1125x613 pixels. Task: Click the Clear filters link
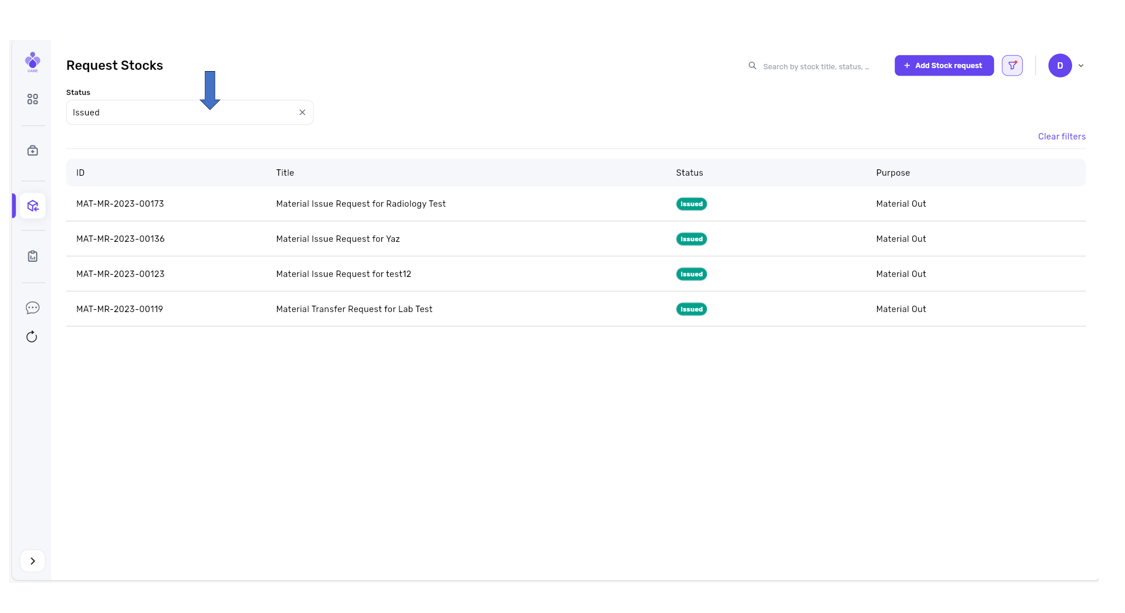coord(1061,137)
